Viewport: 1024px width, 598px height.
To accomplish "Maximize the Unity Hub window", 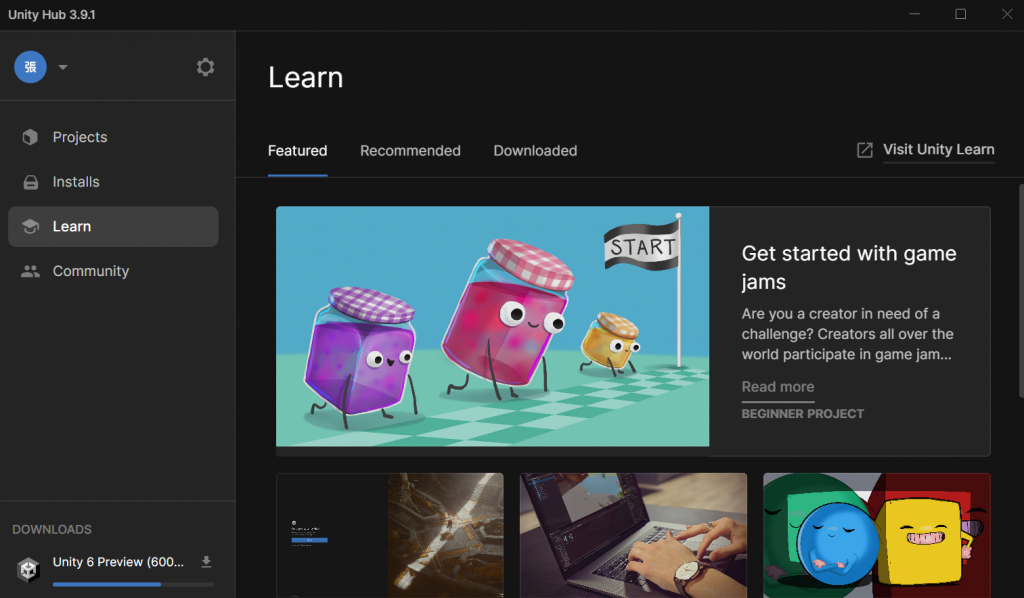I will [961, 14].
